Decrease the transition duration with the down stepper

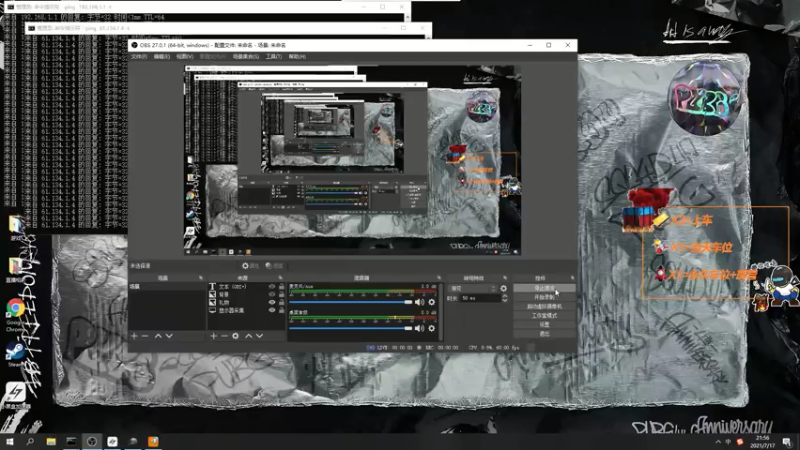(x=505, y=301)
